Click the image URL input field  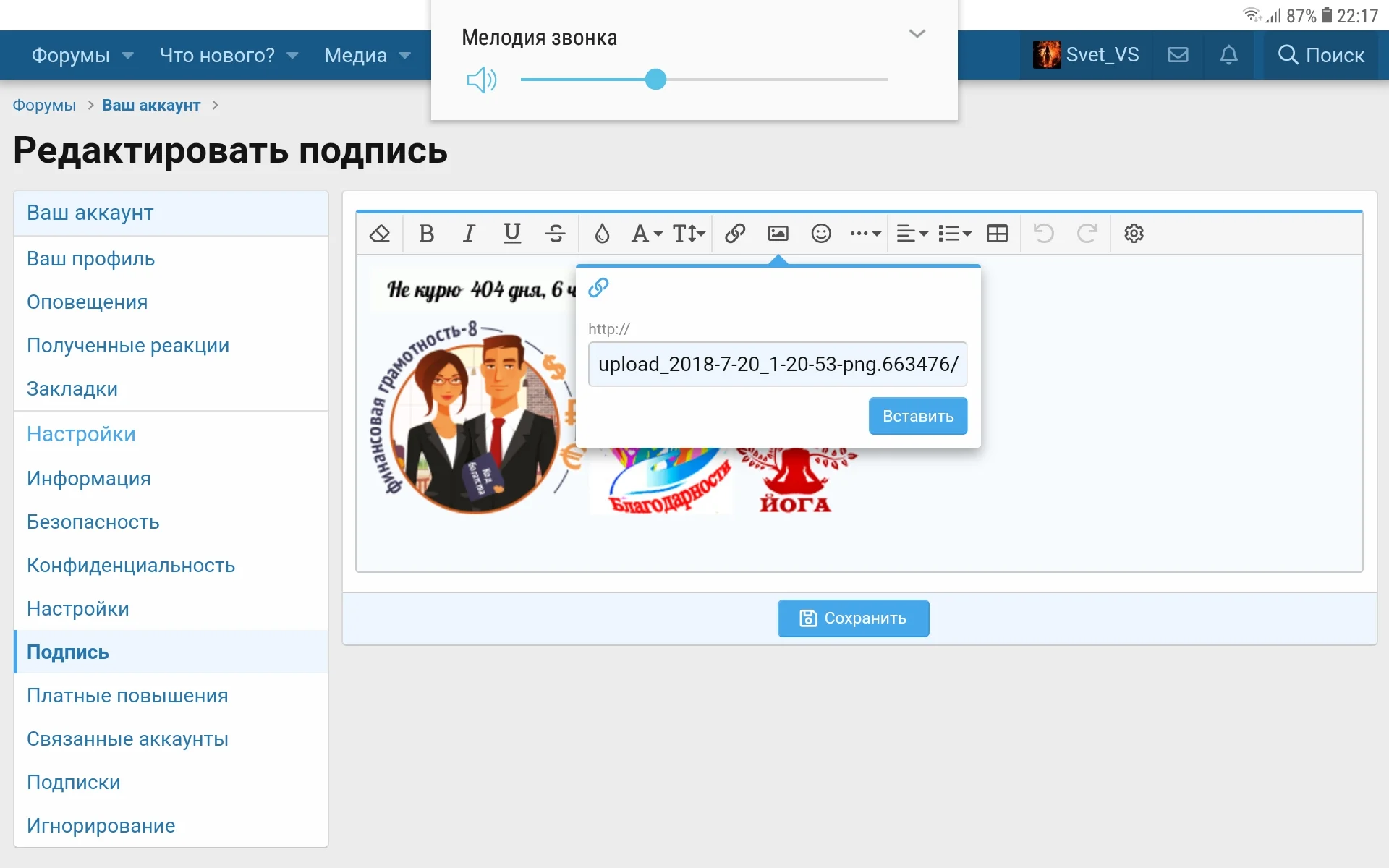pos(777,364)
